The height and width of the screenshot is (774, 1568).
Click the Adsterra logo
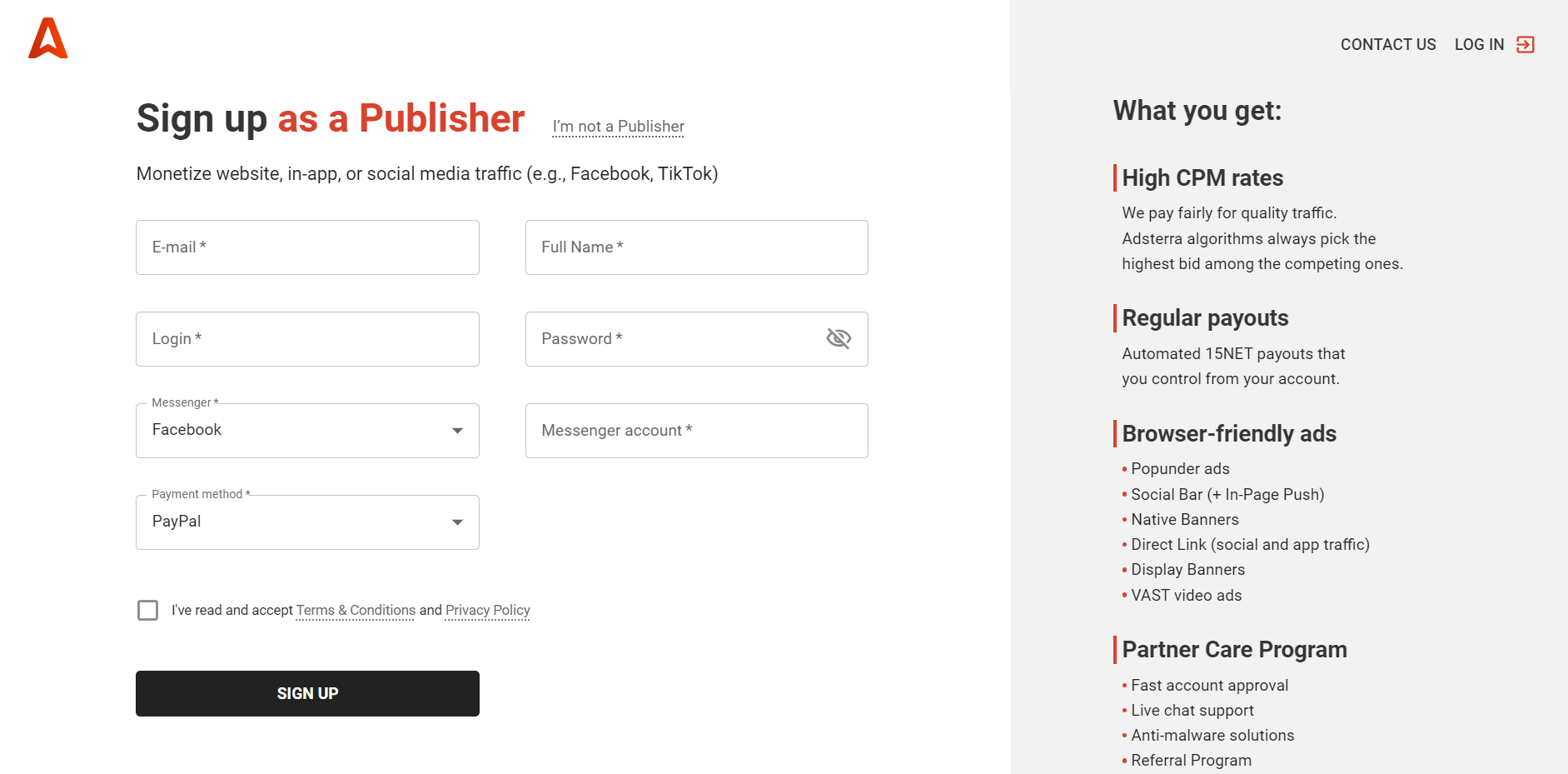(x=47, y=39)
